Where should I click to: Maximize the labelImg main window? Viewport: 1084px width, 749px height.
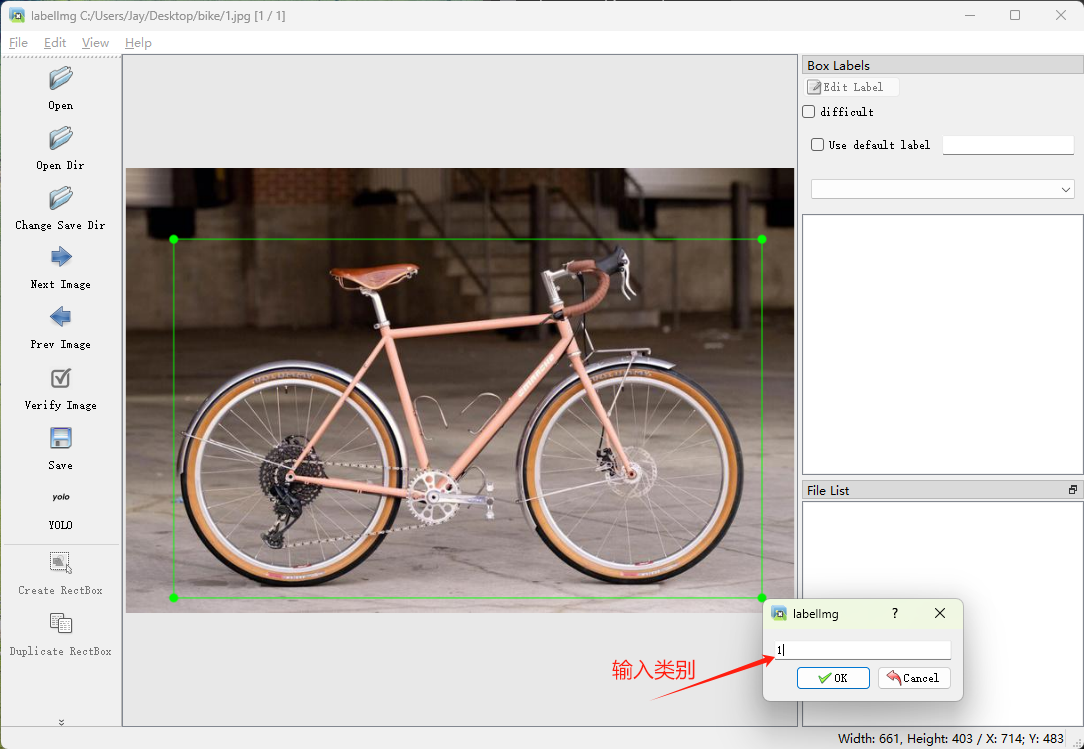(1015, 15)
